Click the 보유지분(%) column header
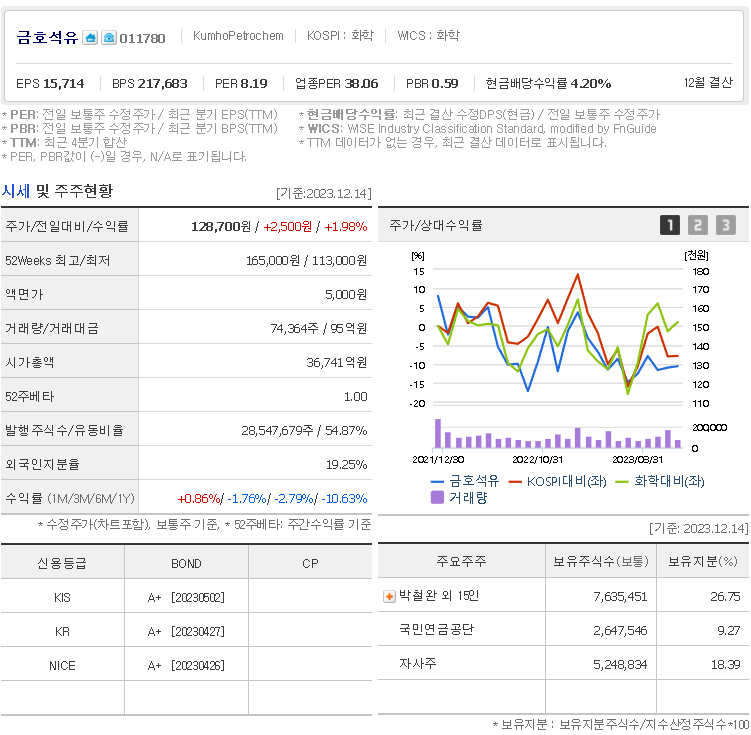Image resolution: width=751 pixels, height=735 pixels. point(703,561)
